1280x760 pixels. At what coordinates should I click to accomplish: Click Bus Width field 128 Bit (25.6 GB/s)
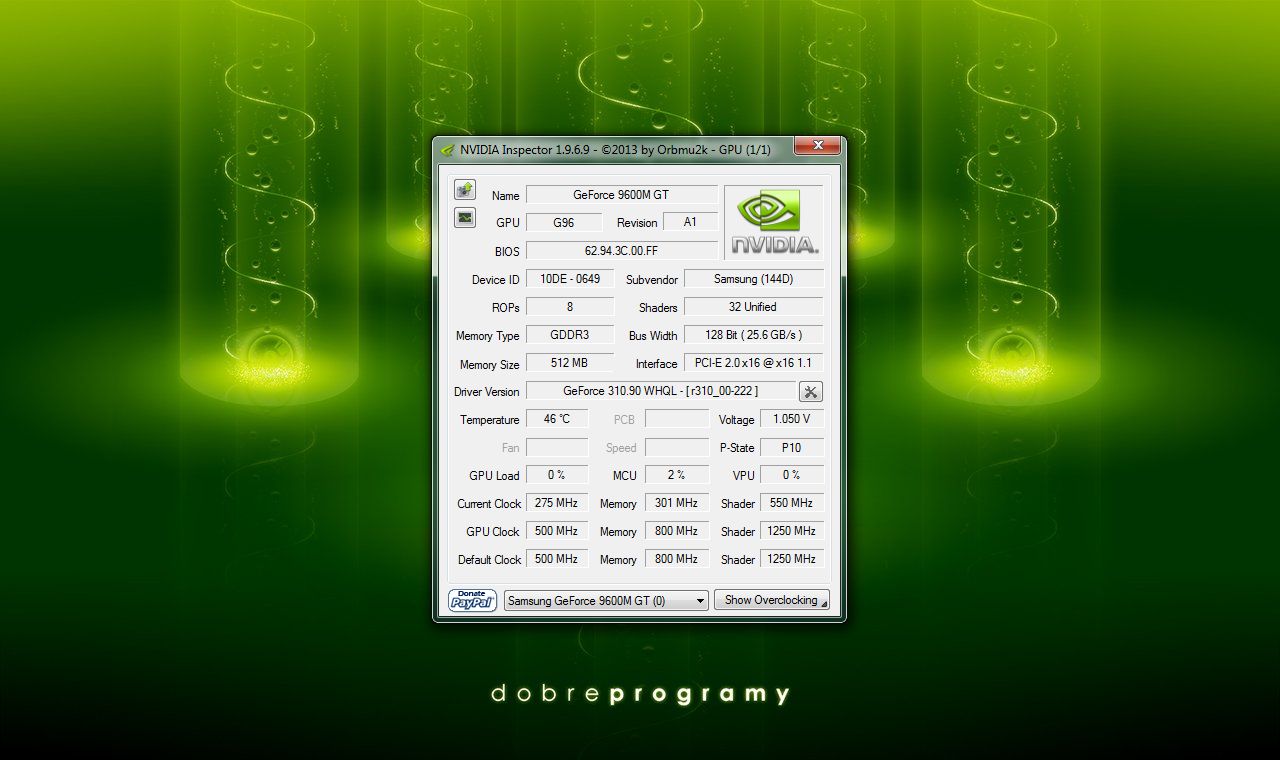tap(754, 335)
